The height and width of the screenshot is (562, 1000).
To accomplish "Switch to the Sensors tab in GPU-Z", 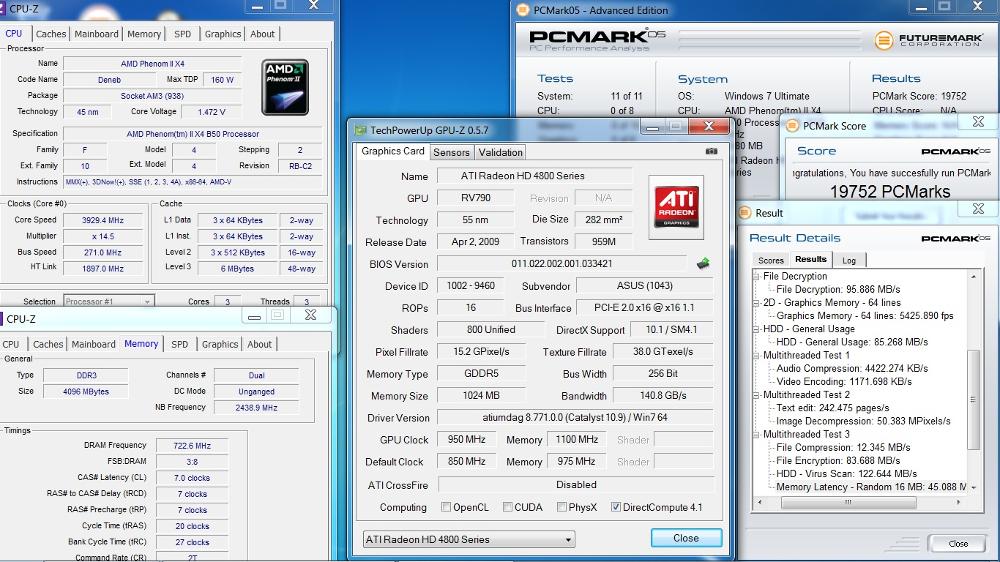I will click(x=452, y=152).
